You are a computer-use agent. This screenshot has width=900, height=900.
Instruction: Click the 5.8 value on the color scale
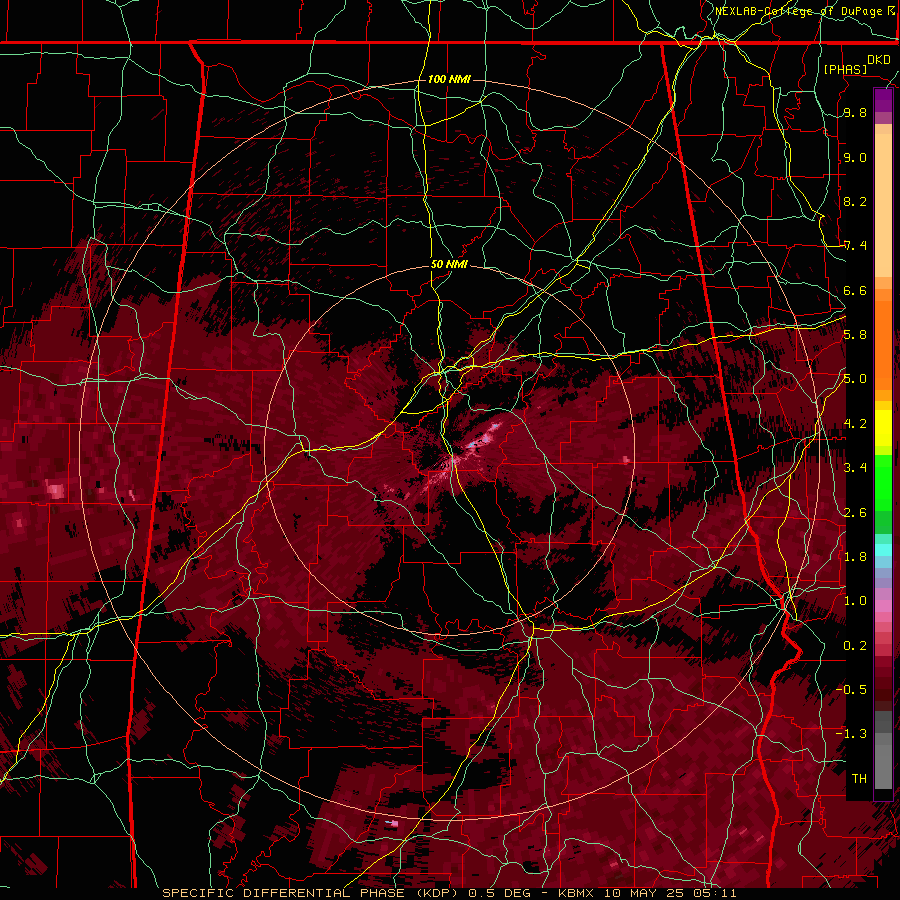[x=855, y=335]
